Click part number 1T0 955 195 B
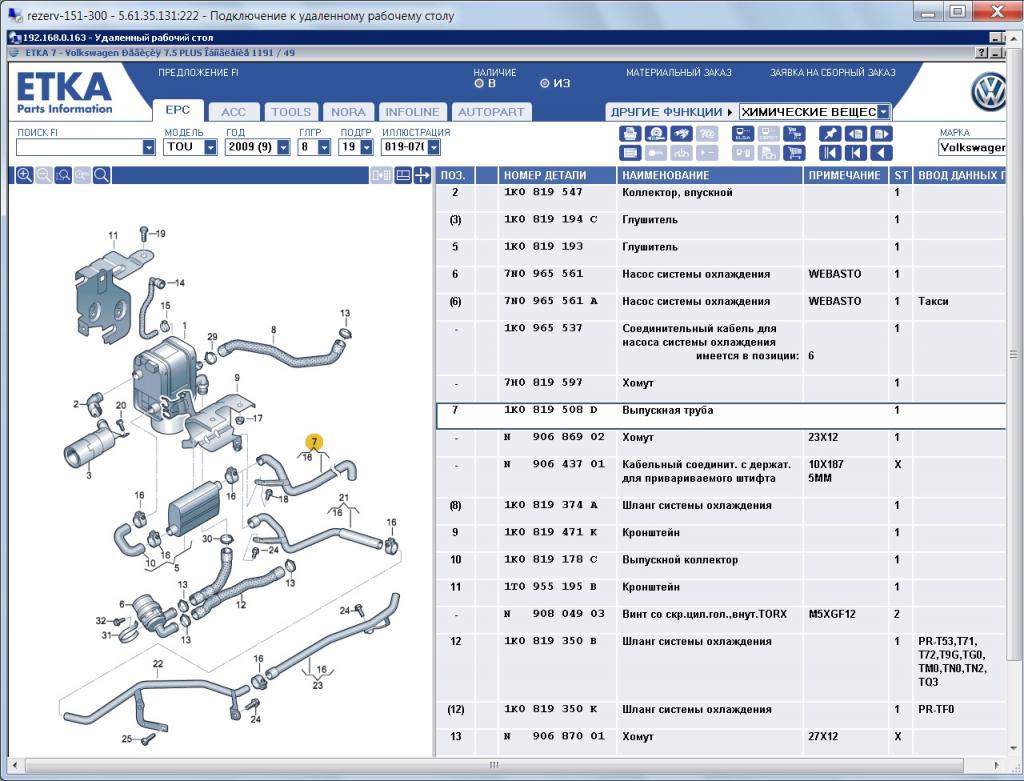The image size is (1024, 781). click(x=551, y=586)
